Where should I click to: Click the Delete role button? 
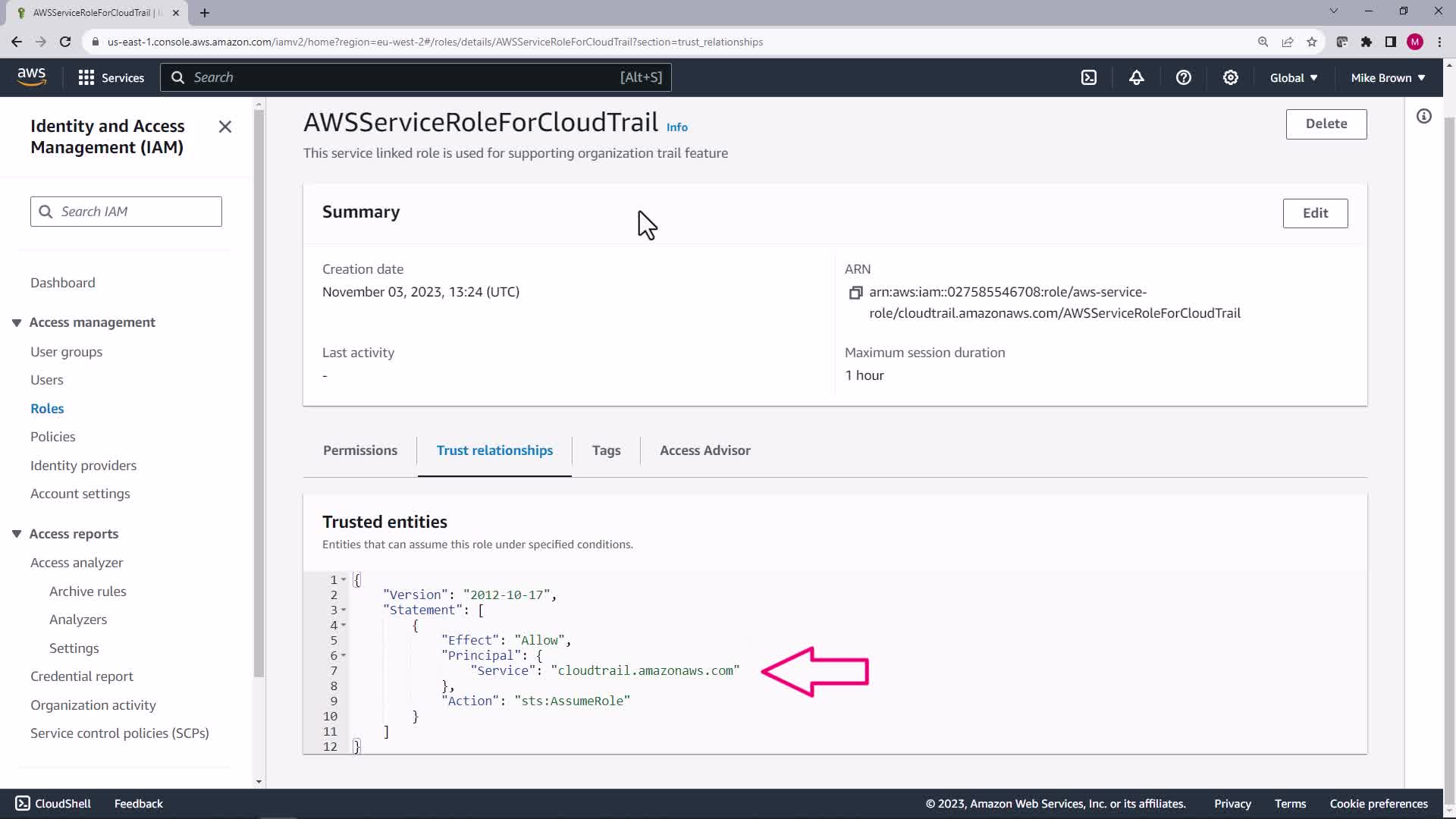tap(1326, 124)
